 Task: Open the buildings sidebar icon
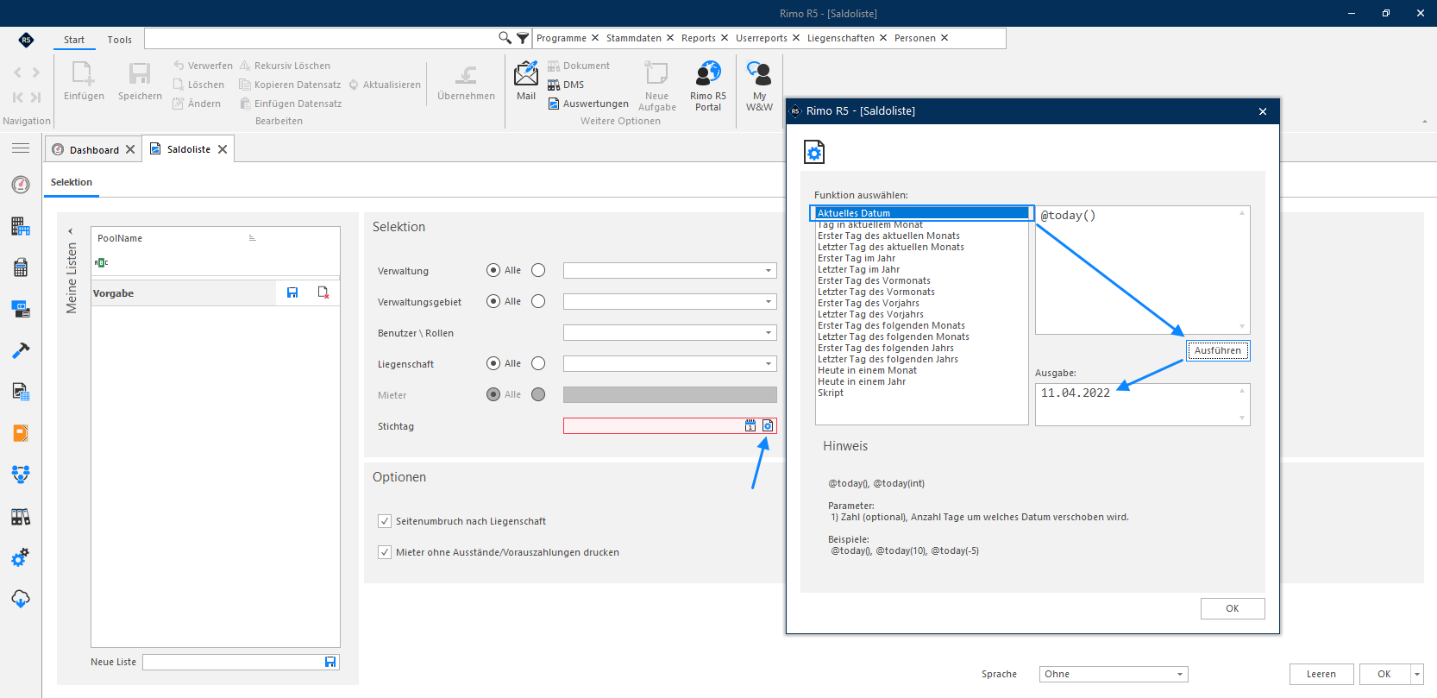(20, 226)
